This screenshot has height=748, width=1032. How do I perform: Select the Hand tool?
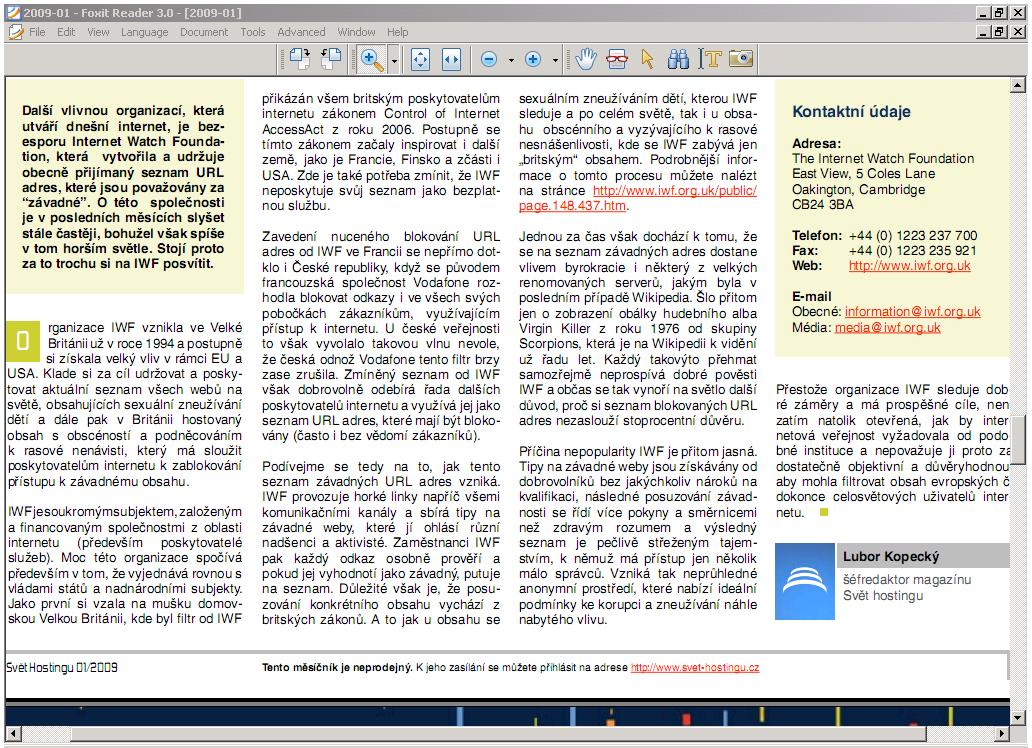click(586, 59)
